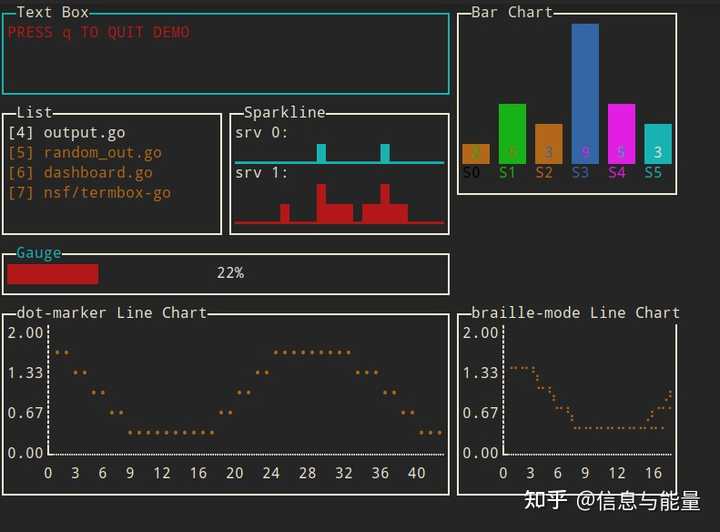Image resolution: width=720 pixels, height=532 pixels.
Task: Click the '2.00' label in dot-marker chart
Action: tap(25, 333)
